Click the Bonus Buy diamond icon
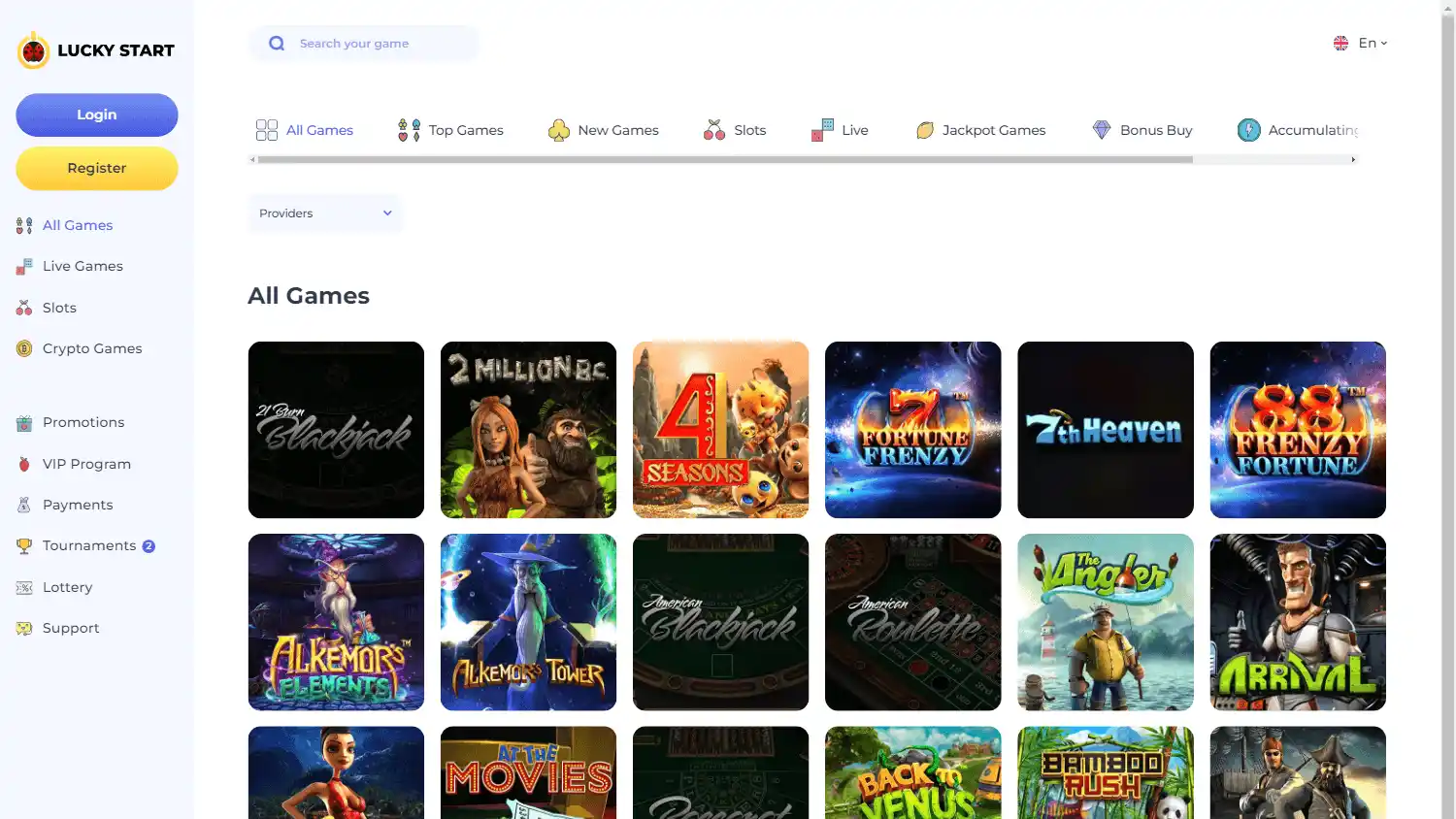1456x819 pixels. [x=1102, y=130]
